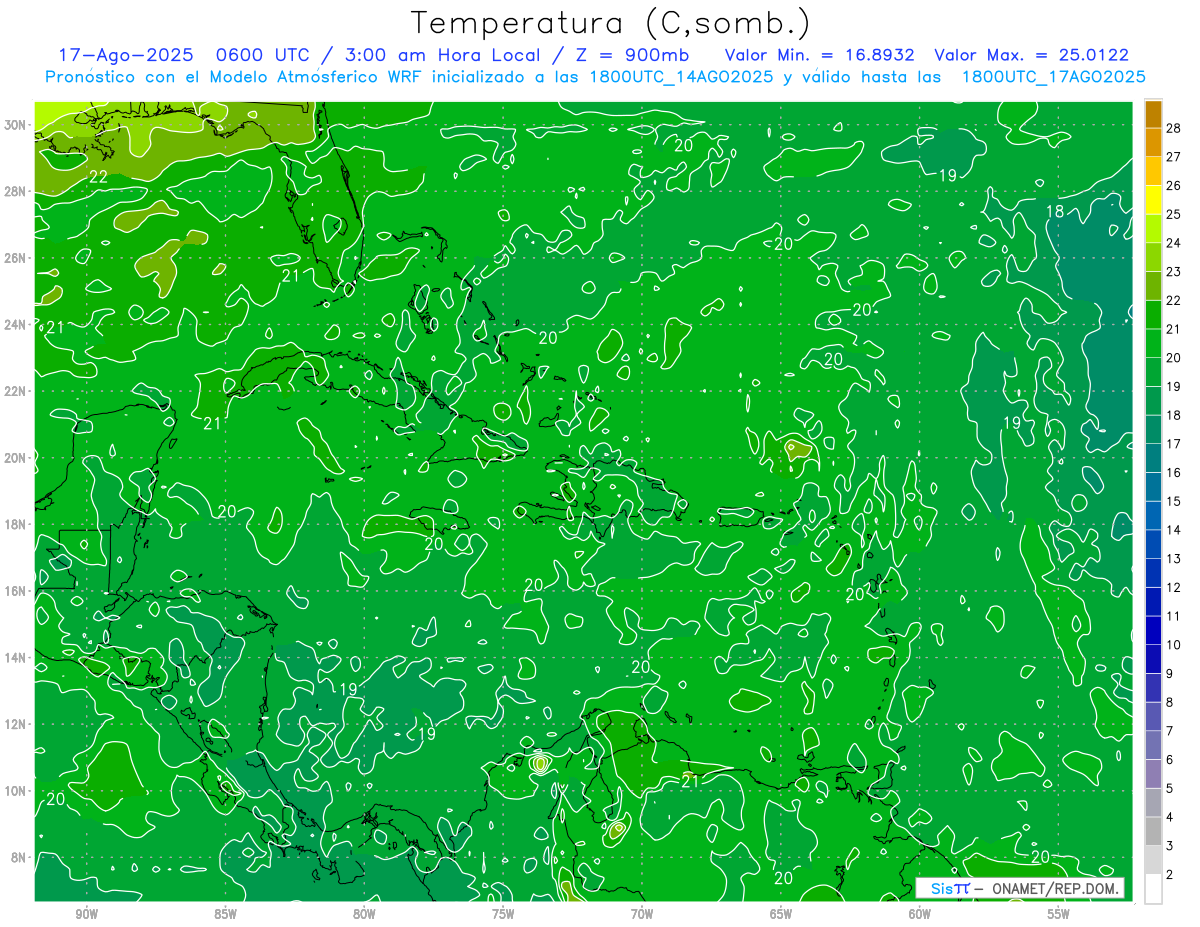Image resolution: width=1200 pixels, height=927 pixels.
Task: Click the blue "Sis" logo text
Action: (x=942, y=888)
